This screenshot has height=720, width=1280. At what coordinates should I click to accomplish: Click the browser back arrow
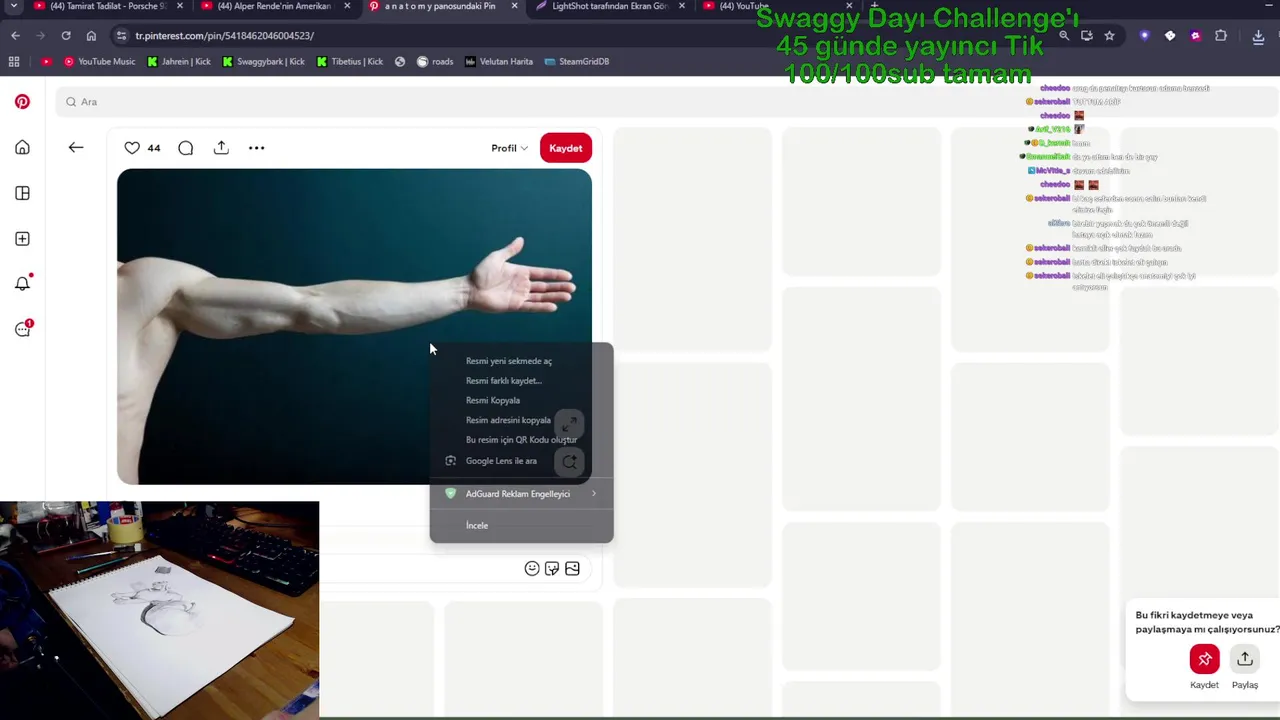(15, 36)
